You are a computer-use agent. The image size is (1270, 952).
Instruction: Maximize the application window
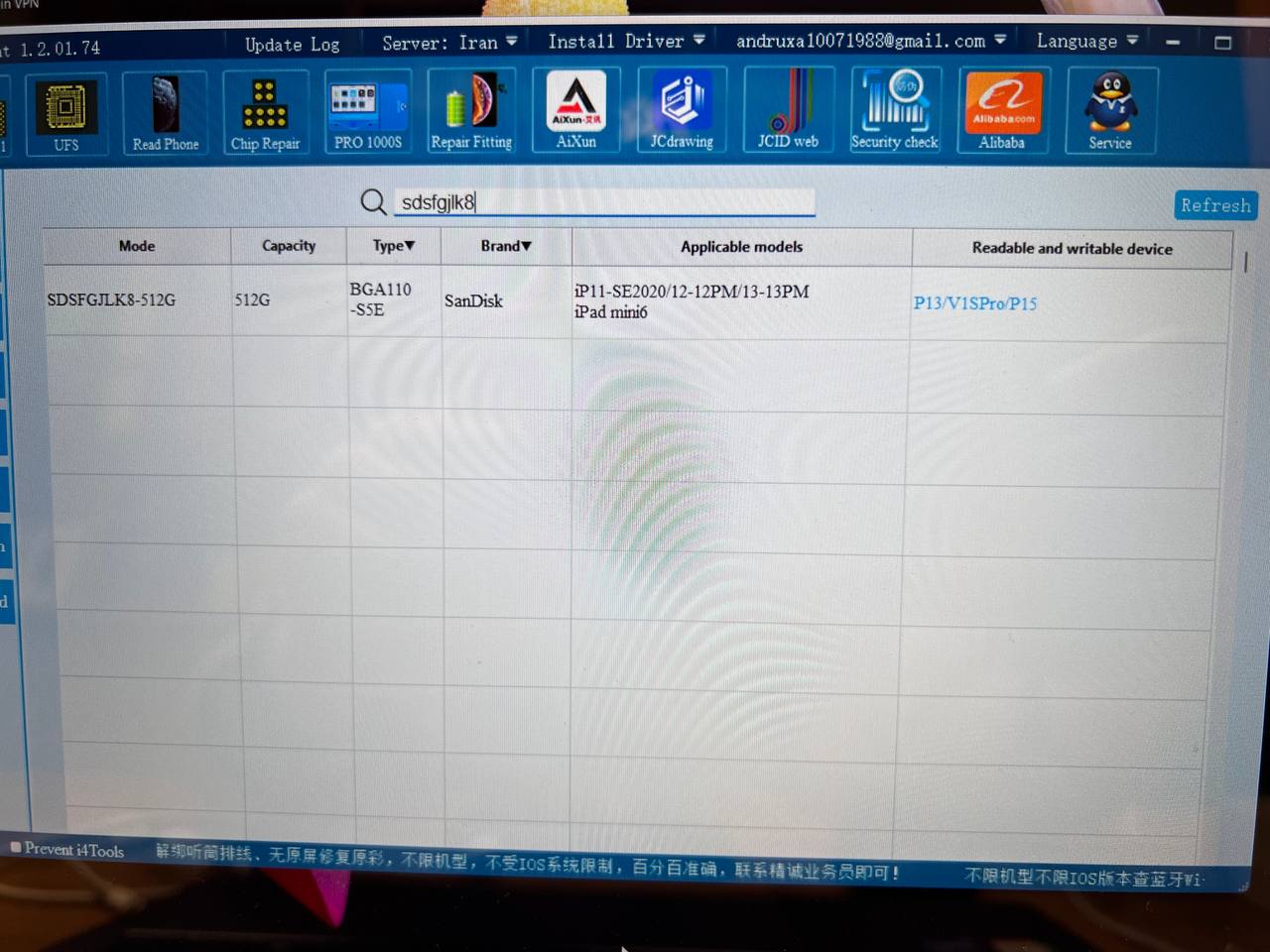pos(1222,43)
